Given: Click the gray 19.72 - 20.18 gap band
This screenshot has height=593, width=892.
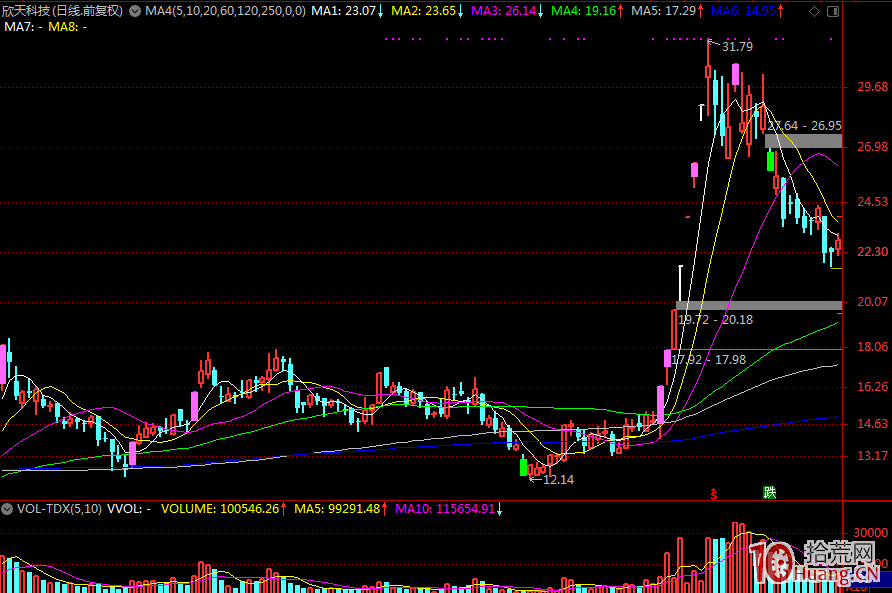Looking at the screenshot, I should coord(758,305).
